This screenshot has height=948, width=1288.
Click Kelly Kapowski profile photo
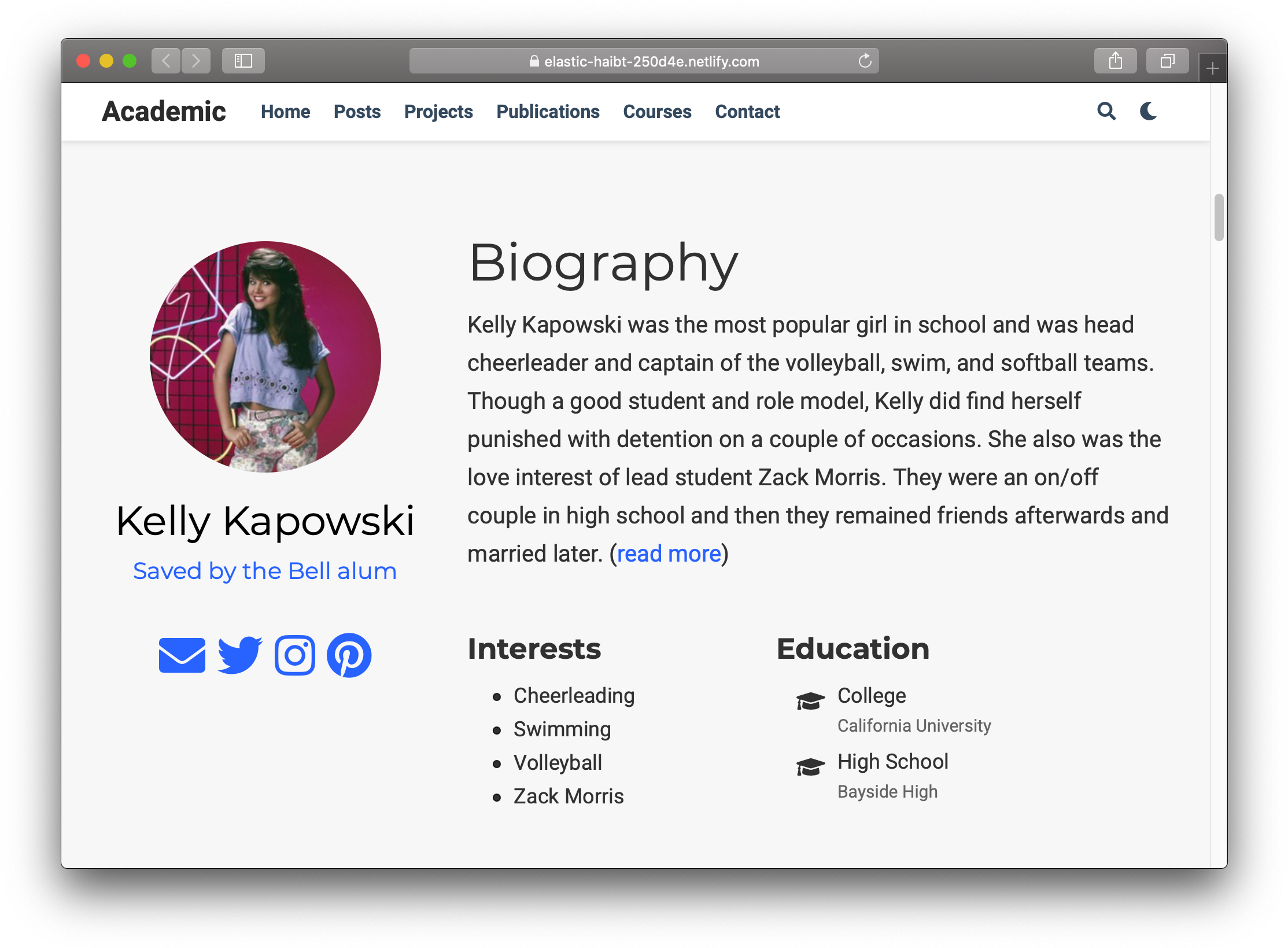click(x=265, y=357)
